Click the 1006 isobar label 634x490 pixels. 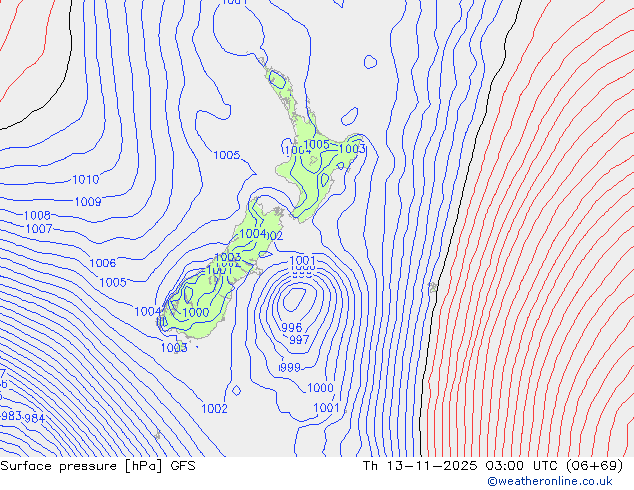pyautogui.click(x=103, y=263)
